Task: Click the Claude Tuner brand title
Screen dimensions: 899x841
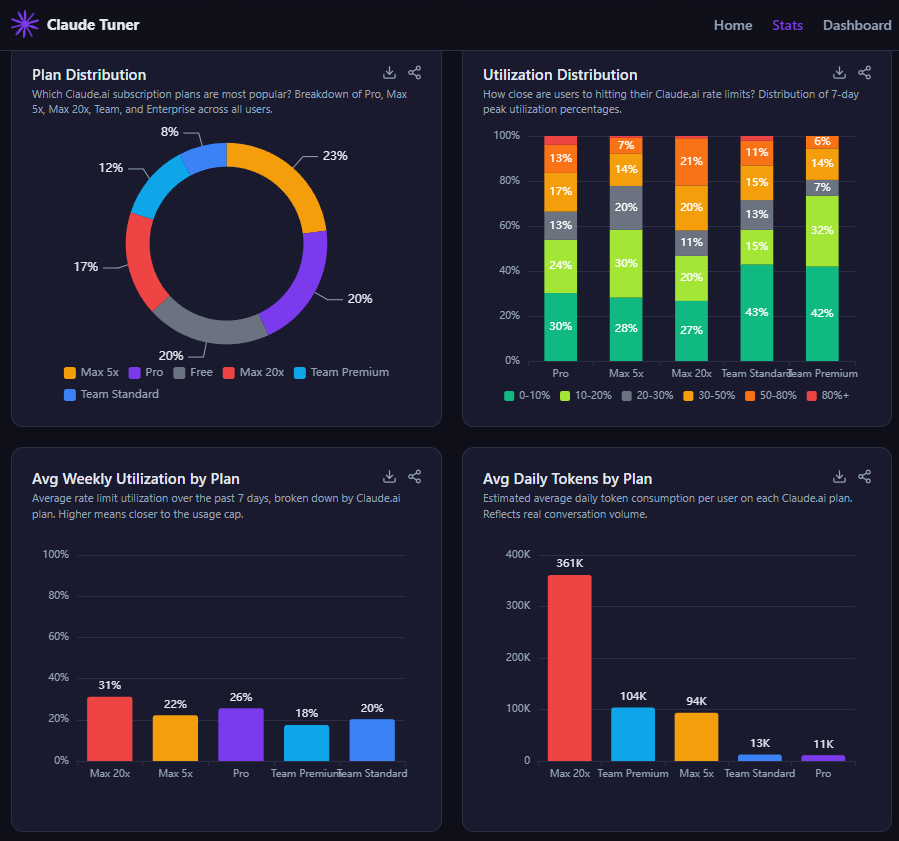Action: [93, 25]
